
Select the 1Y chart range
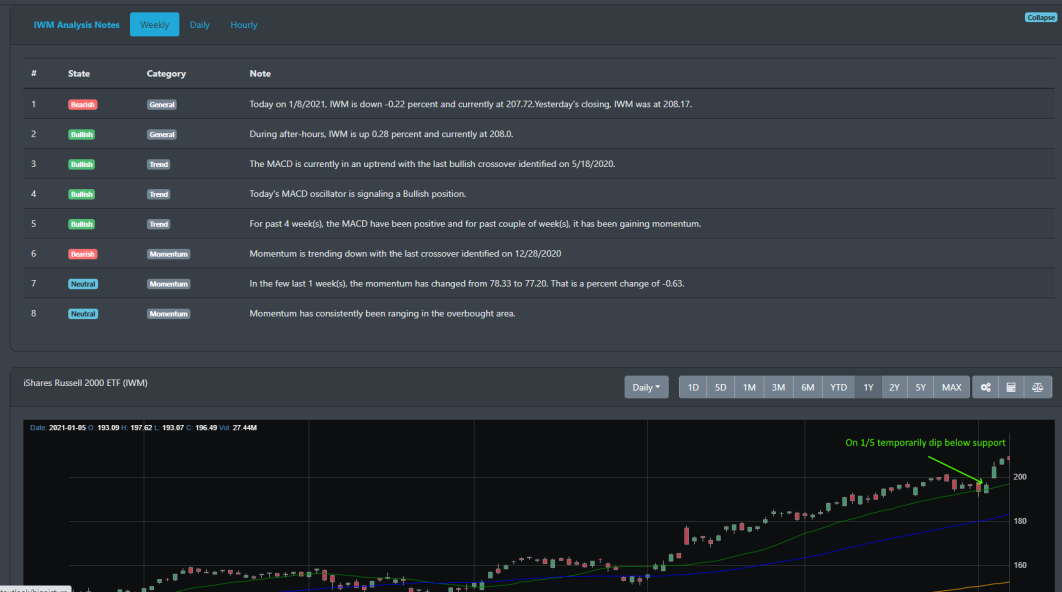(x=868, y=387)
